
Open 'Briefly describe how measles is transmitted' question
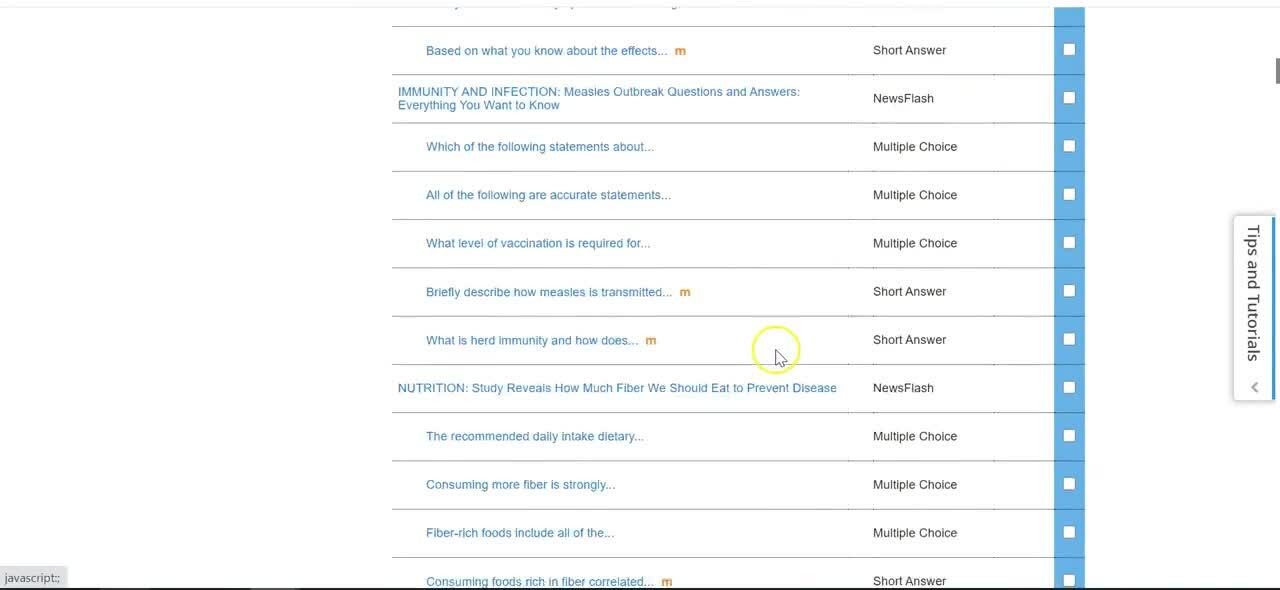[549, 292]
